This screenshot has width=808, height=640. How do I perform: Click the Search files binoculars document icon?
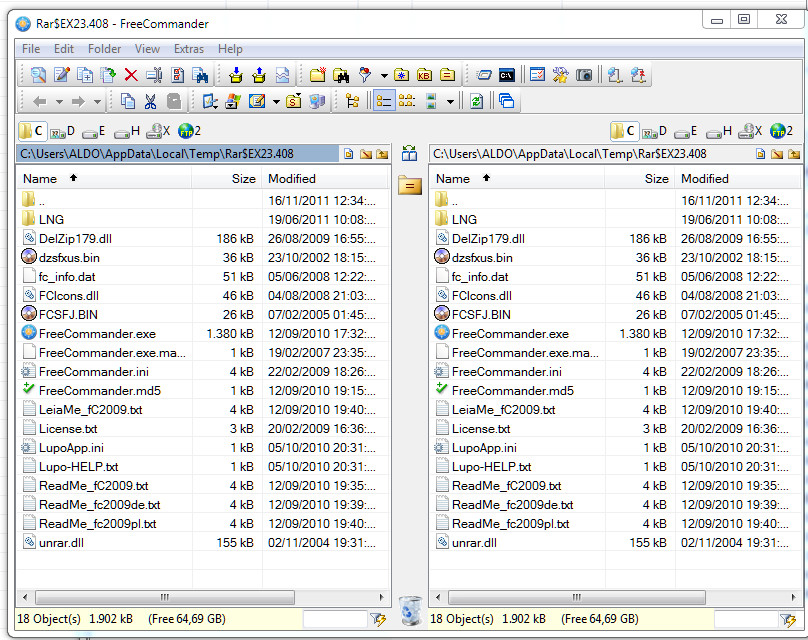click(x=200, y=75)
